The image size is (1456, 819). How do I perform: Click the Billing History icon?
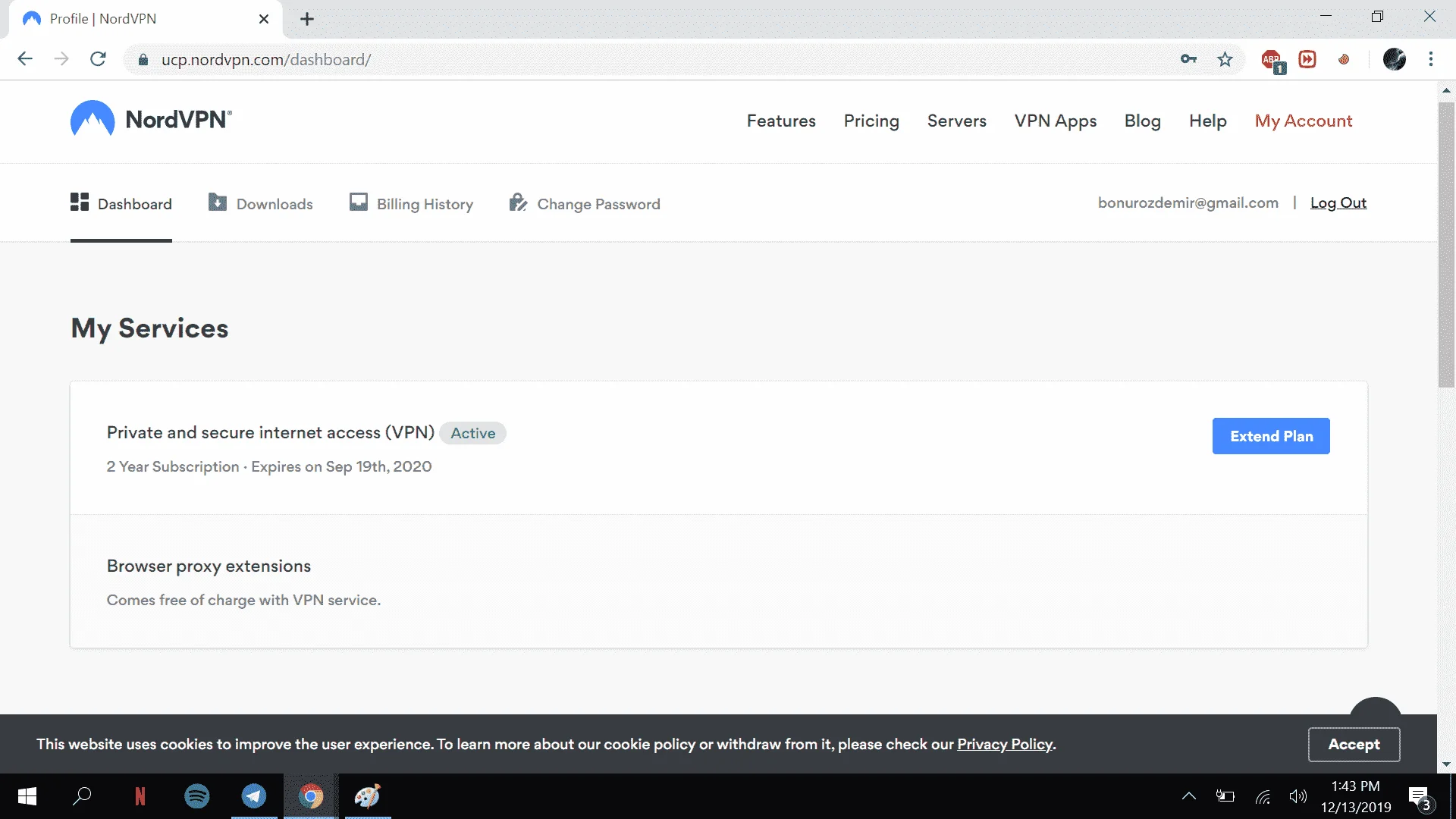click(x=359, y=202)
